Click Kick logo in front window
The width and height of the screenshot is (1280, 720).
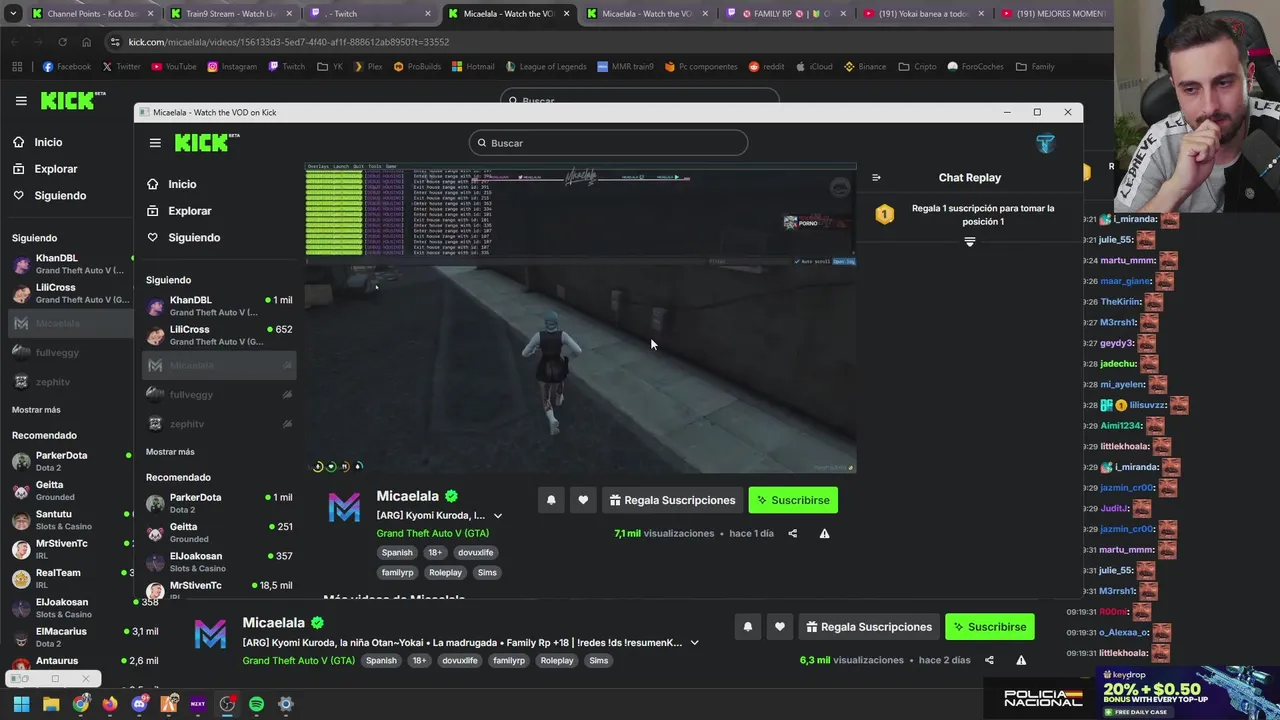pos(206,142)
